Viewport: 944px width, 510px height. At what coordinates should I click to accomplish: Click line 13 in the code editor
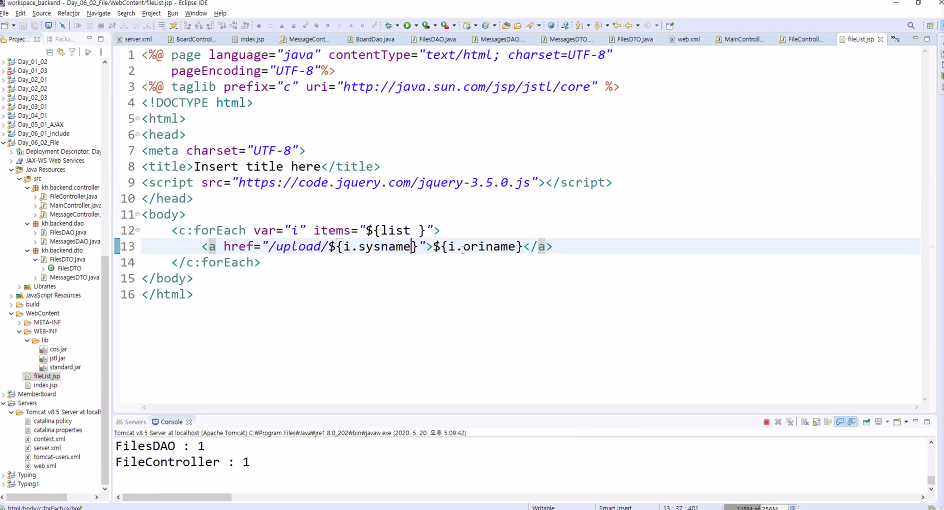pos(530,246)
